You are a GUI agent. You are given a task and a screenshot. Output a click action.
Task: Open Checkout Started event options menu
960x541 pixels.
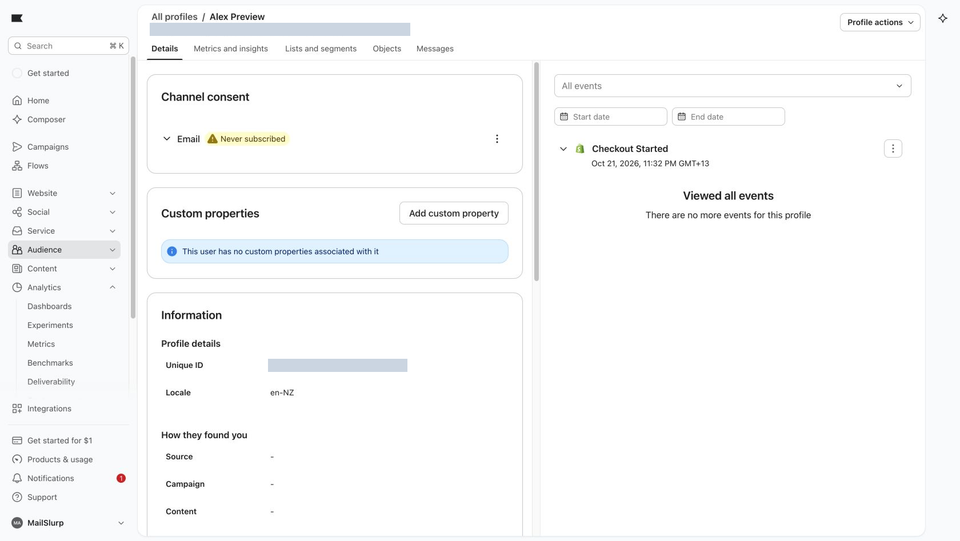click(893, 149)
